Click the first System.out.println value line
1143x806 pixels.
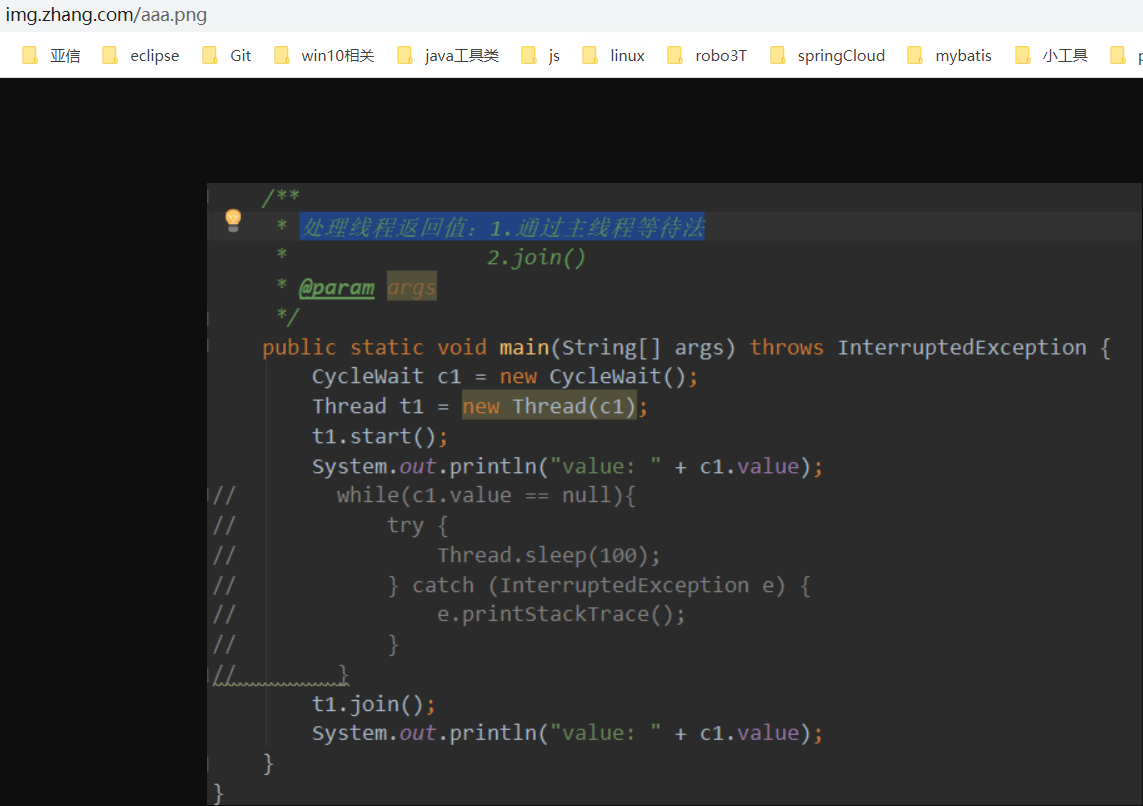(568, 466)
